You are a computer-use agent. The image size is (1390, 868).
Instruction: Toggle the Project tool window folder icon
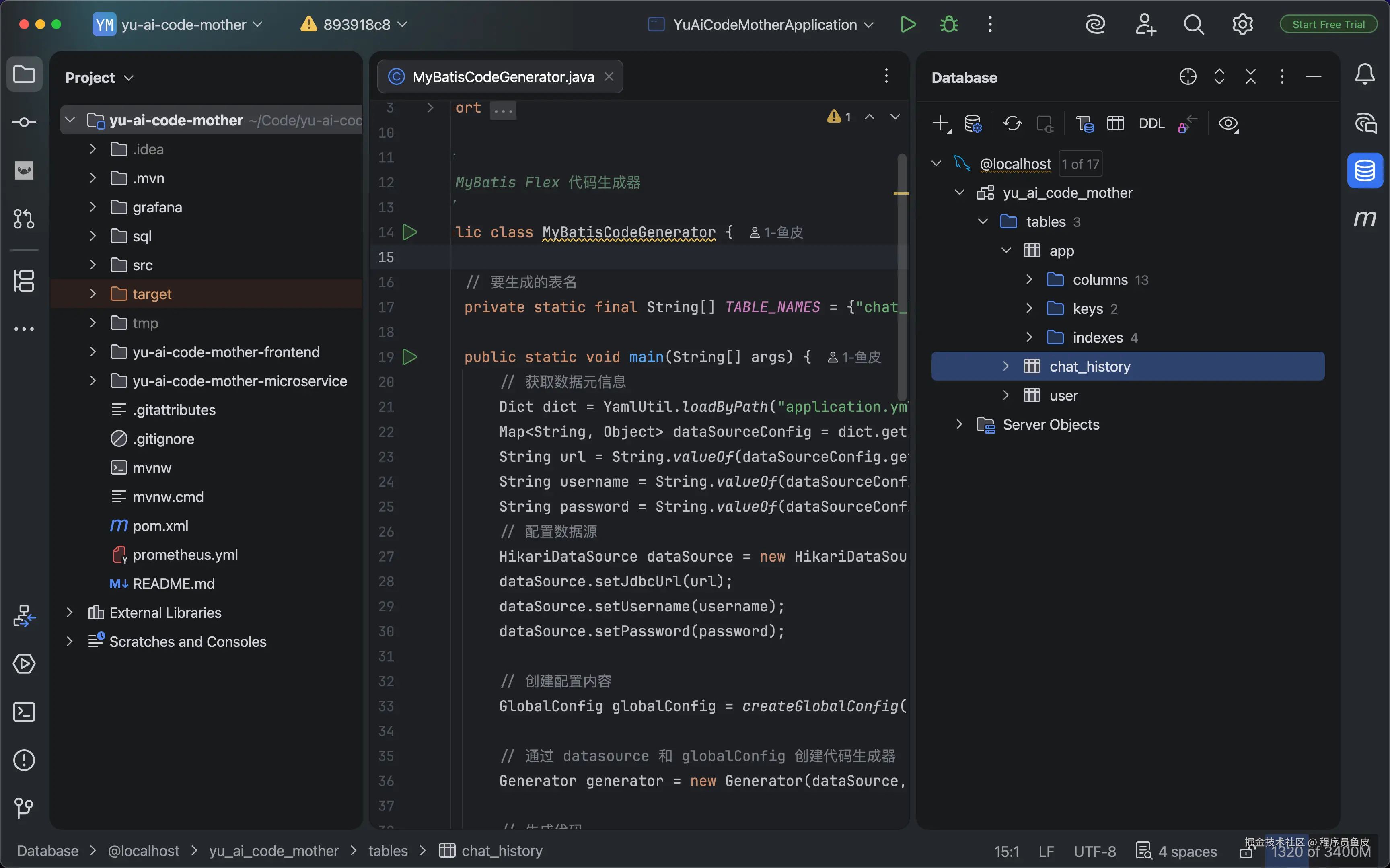(24, 75)
